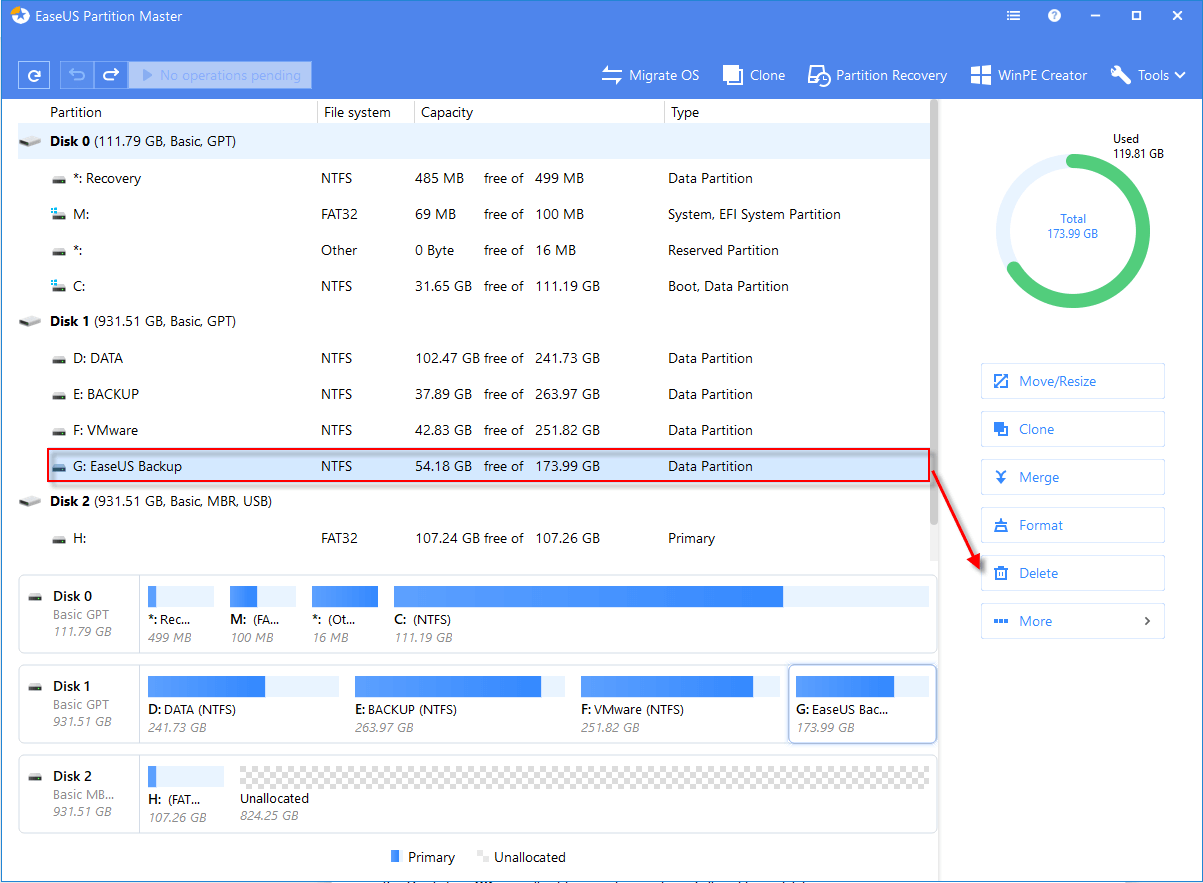Click the Total 173.99 GB usage ring
This screenshot has width=1203, height=883.
1073,231
